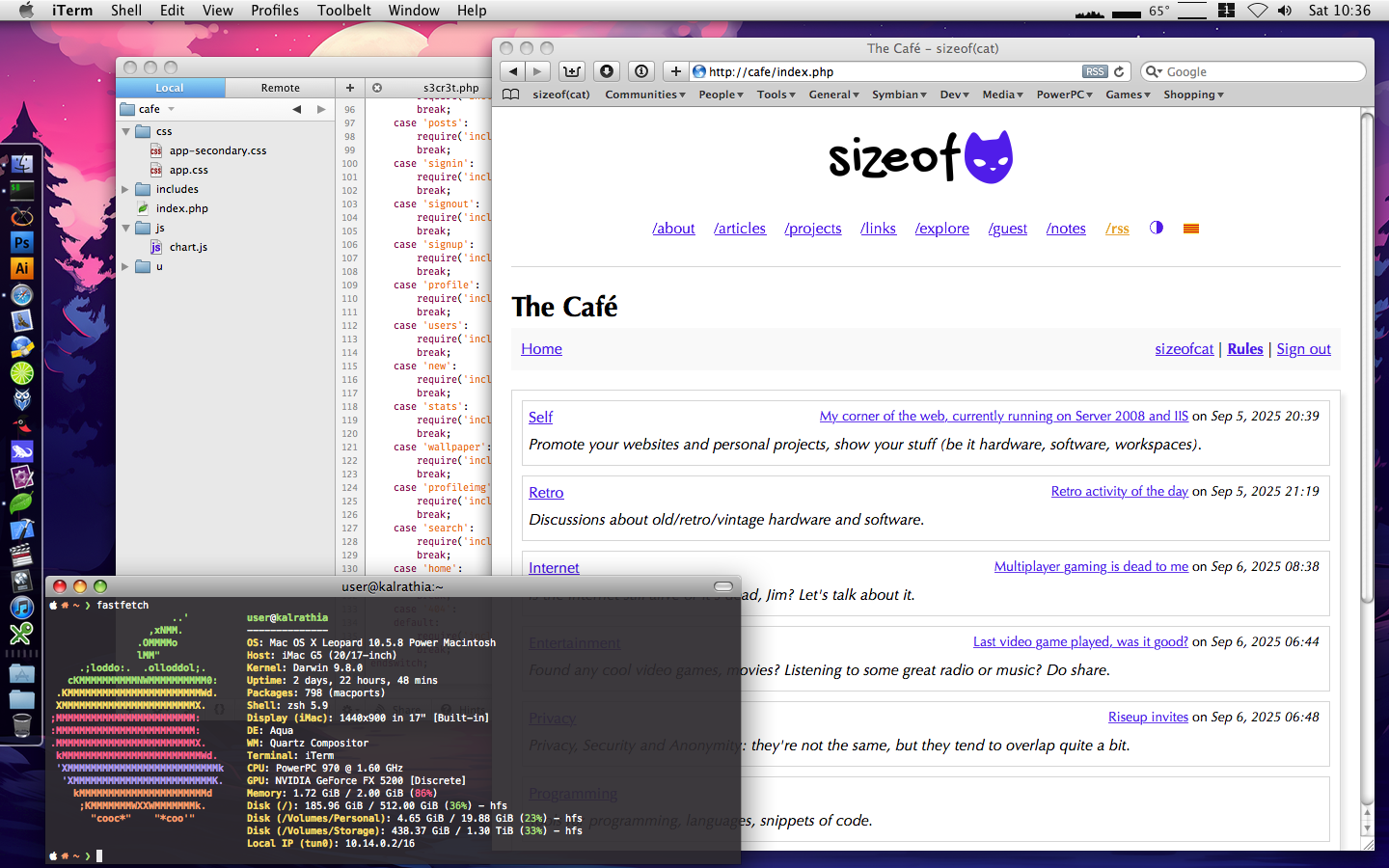This screenshot has width=1389, height=868.
Task: Select the Local file browser mode
Action: (170, 88)
